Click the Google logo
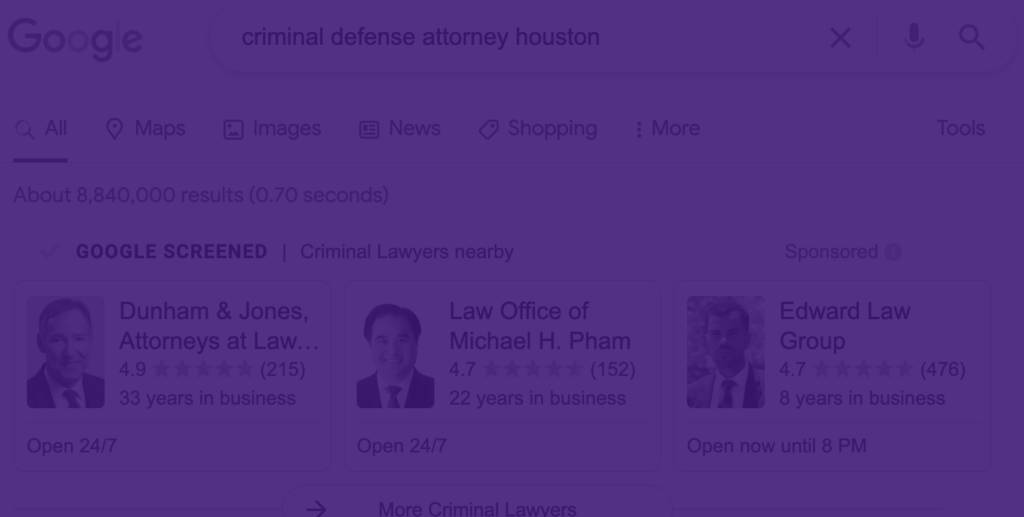 tap(75, 39)
